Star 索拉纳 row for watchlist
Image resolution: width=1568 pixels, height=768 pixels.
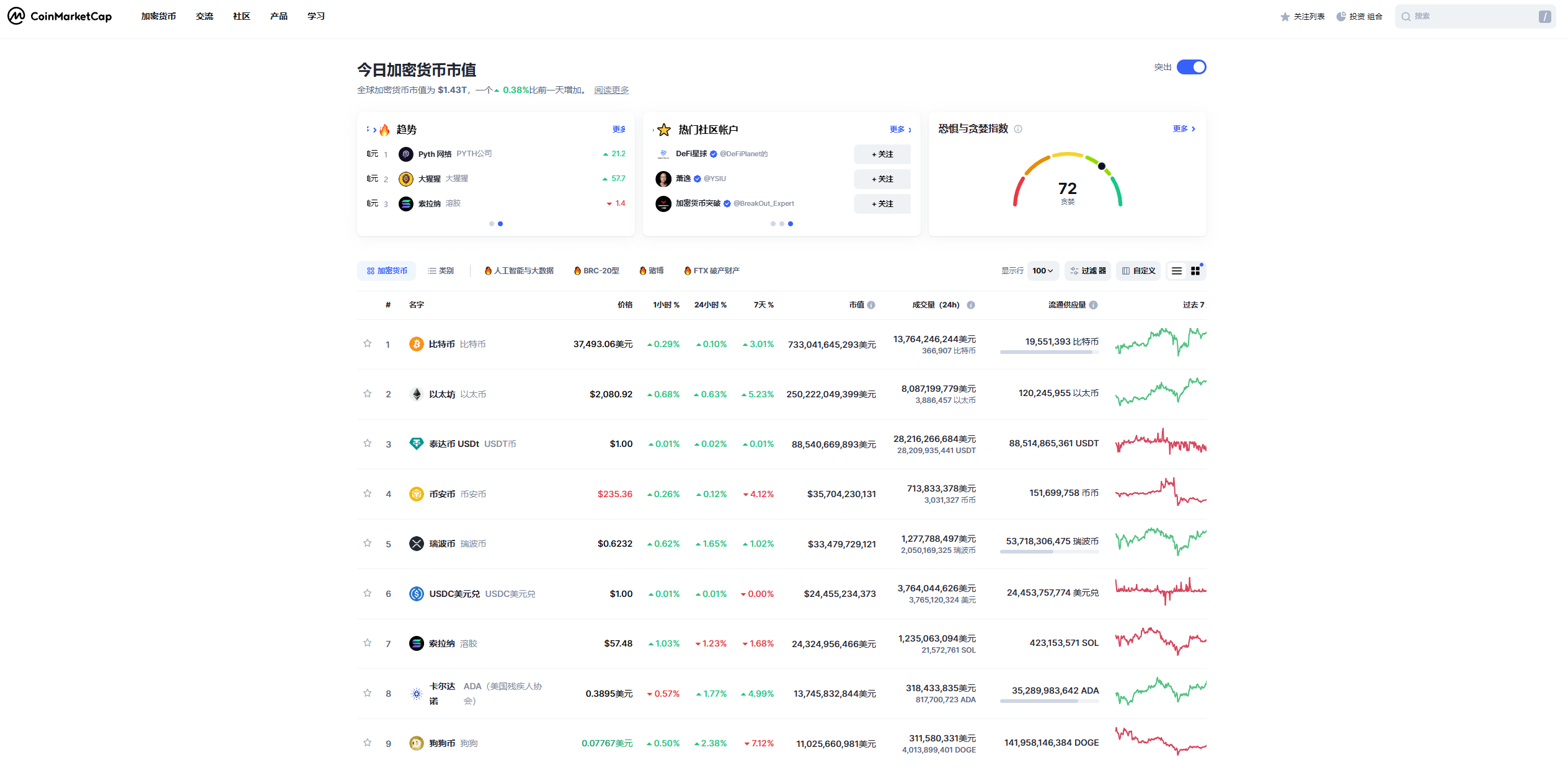click(x=367, y=643)
